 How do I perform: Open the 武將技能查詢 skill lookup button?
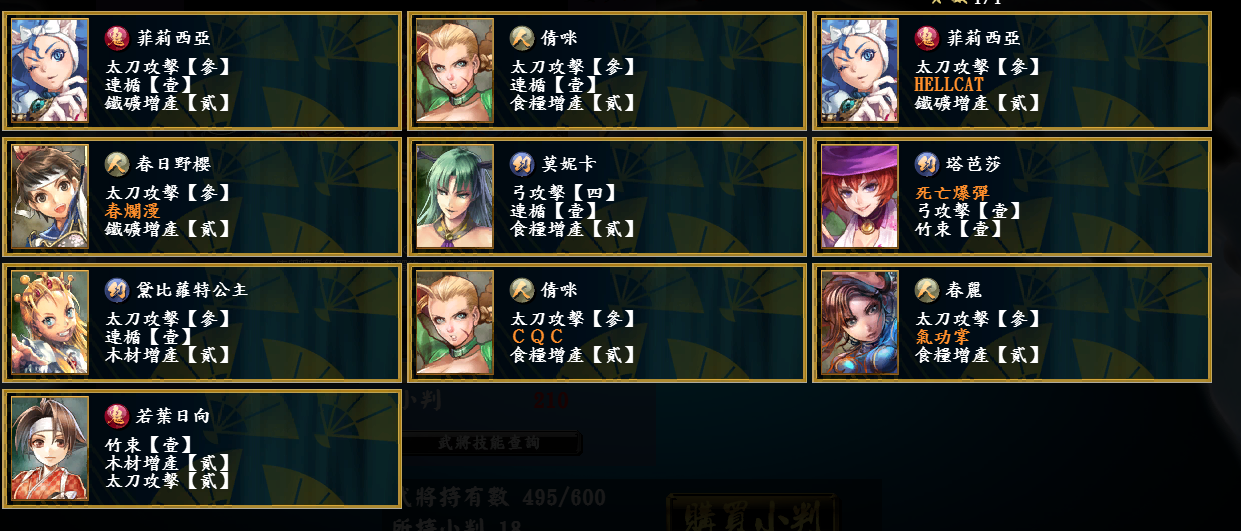pos(491,443)
